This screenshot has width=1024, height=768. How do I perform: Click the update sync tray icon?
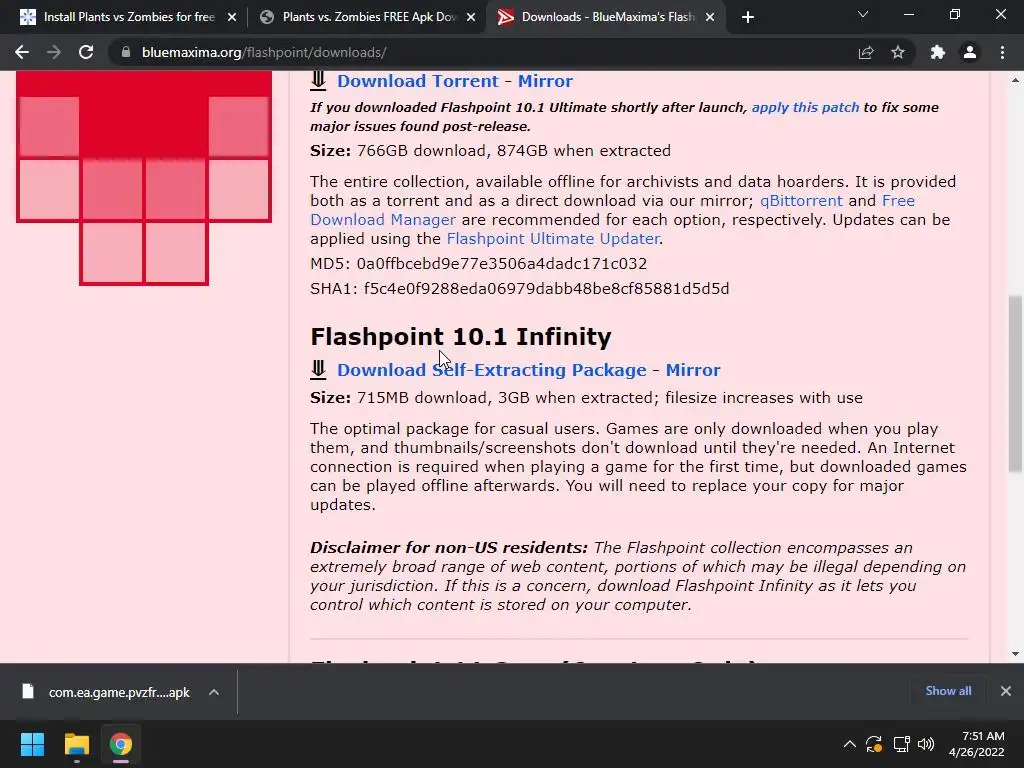(874, 744)
